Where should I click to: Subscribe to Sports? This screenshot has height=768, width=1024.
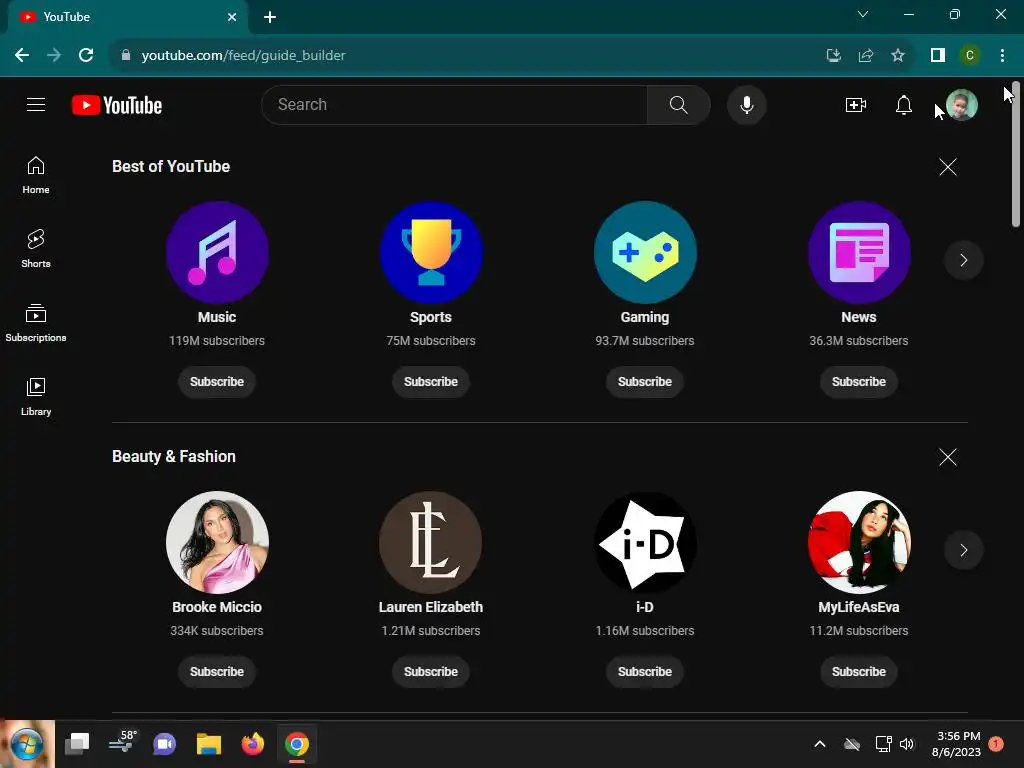click(x=431, y=381)
